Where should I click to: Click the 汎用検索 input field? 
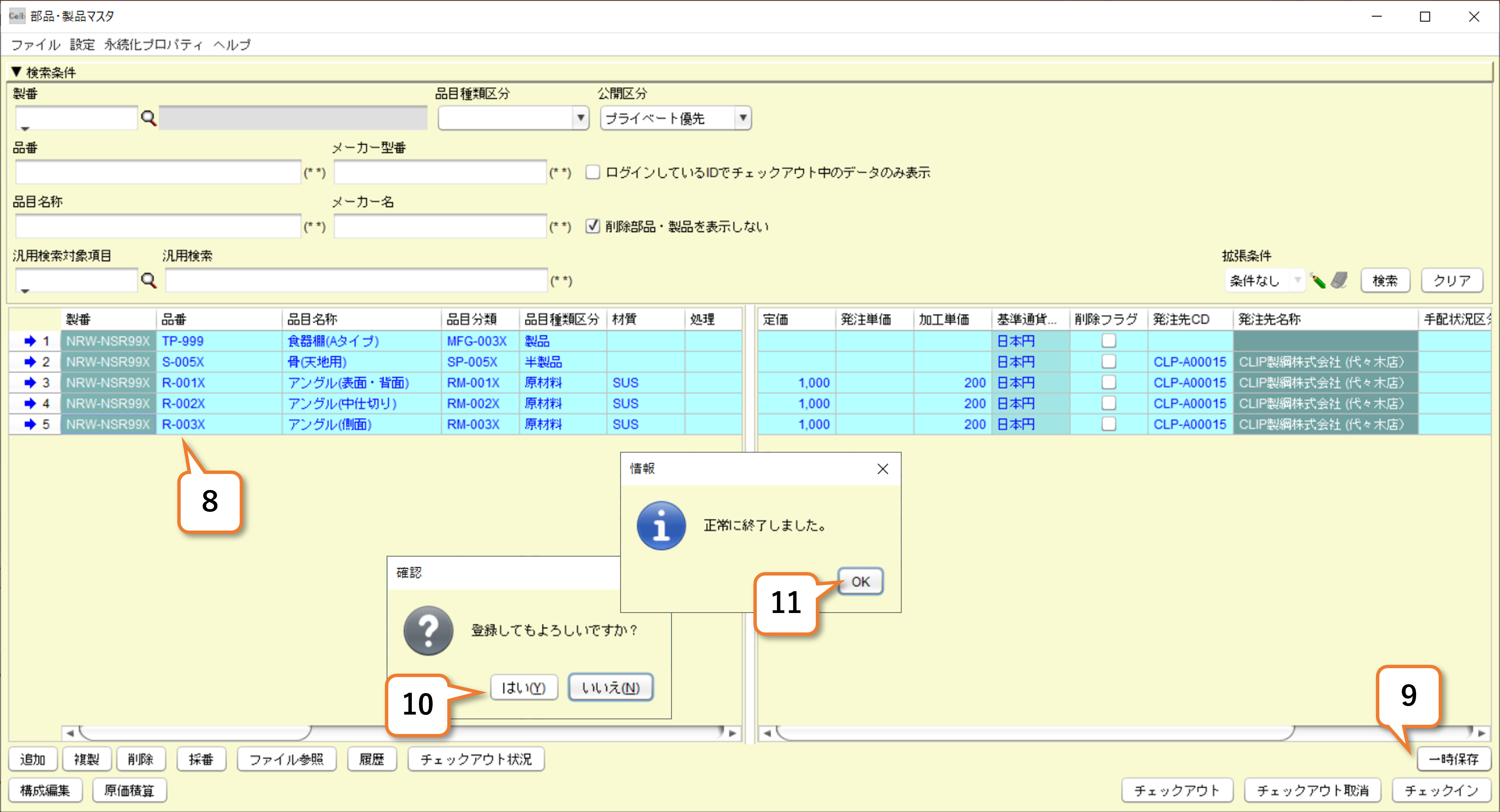(x=356, y=280)
